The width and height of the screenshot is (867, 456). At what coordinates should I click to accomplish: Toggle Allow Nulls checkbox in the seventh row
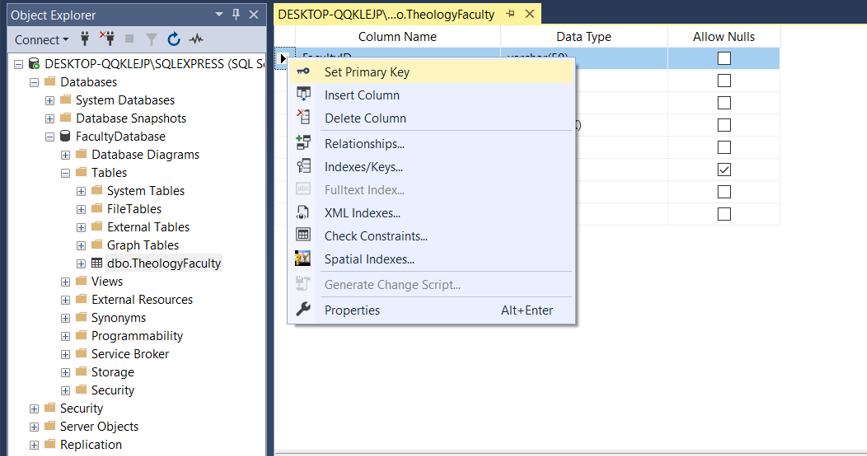coord(724,192)
